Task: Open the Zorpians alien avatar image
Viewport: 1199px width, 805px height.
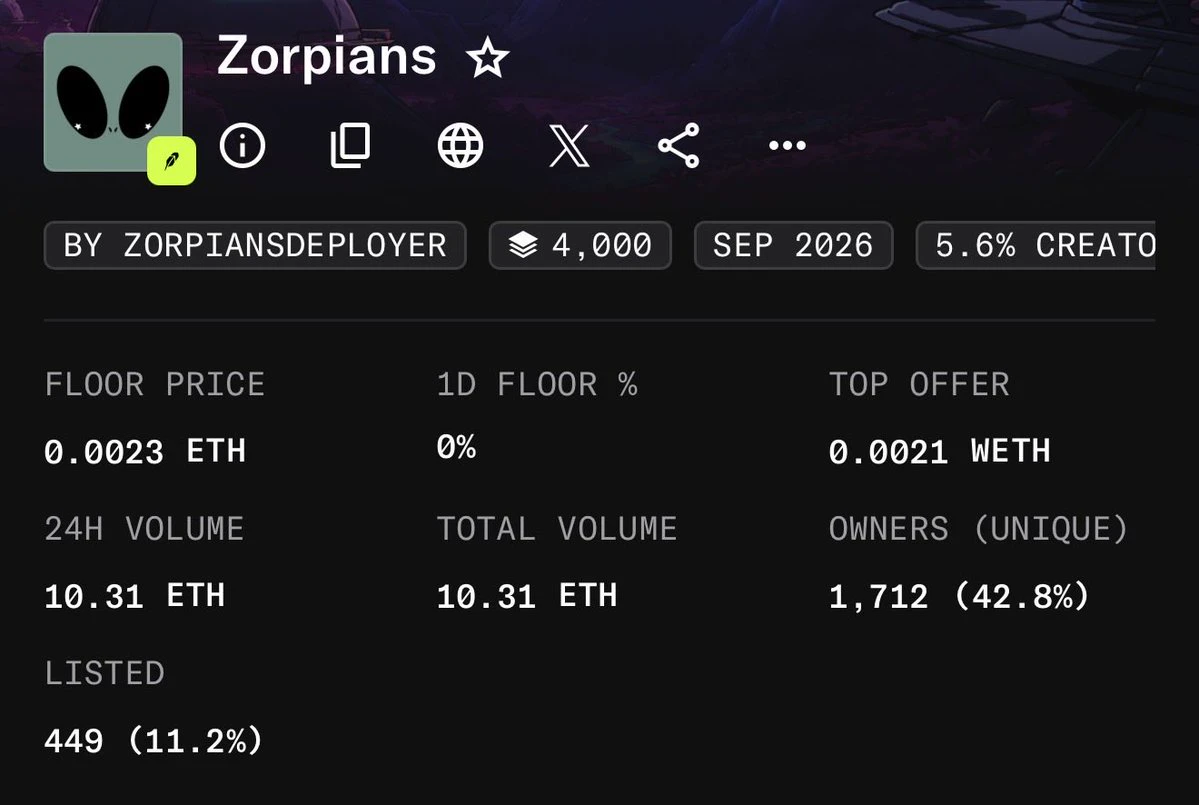Action: pos(113,102)
